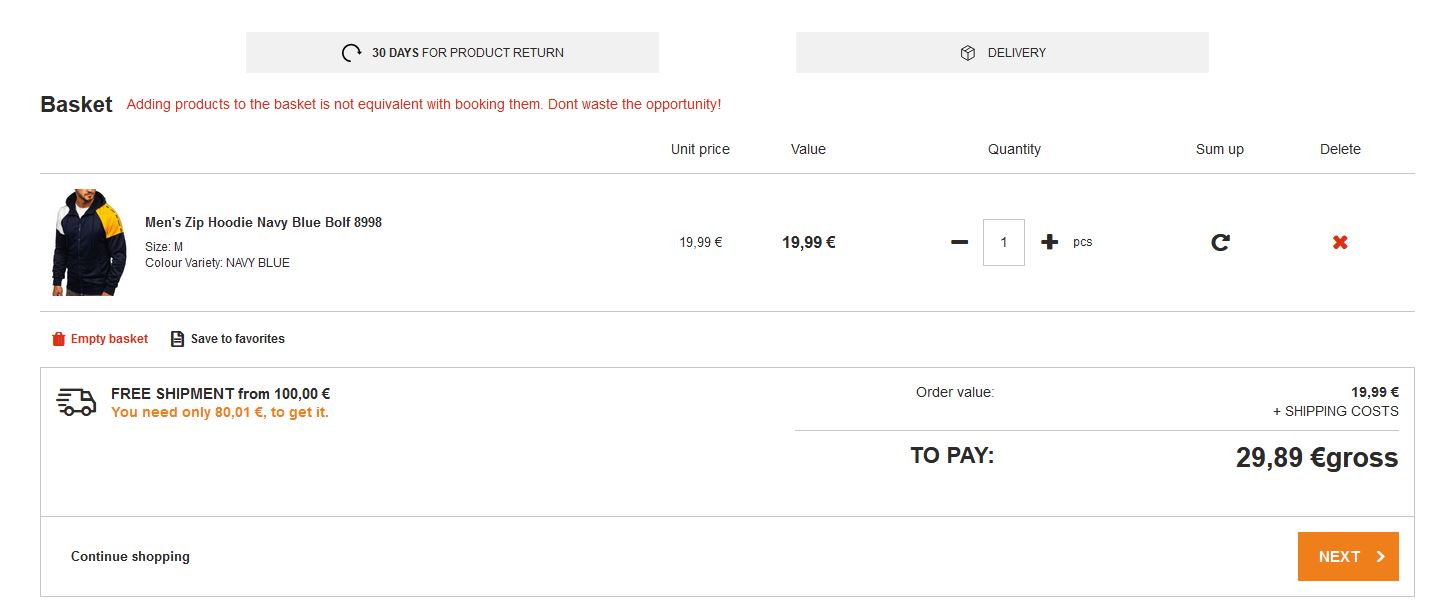Click the Save to favorites document icon

[x=177, y=339]
